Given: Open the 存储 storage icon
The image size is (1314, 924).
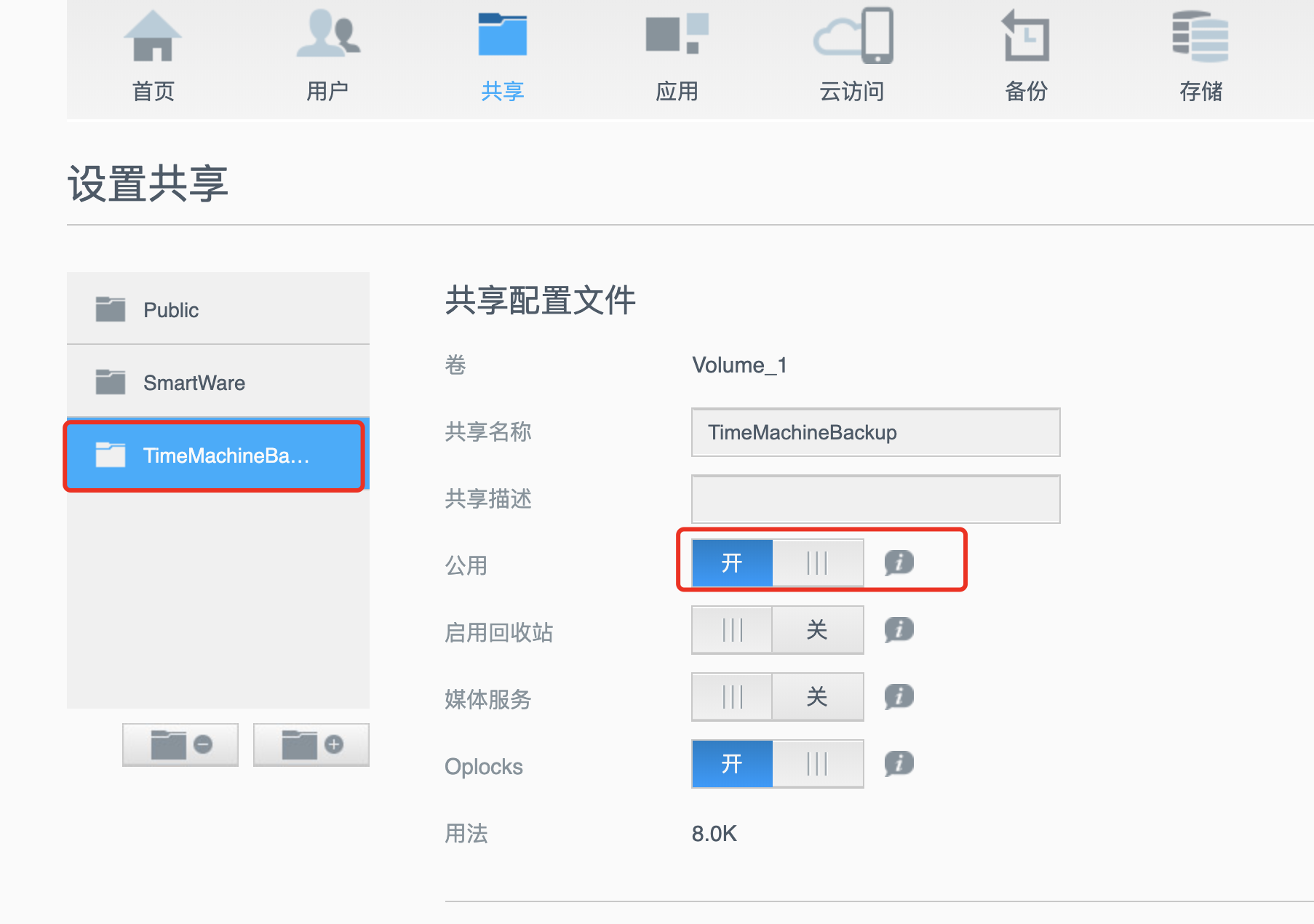Looking at the screenshot, I should click(x=1200, y=36).
